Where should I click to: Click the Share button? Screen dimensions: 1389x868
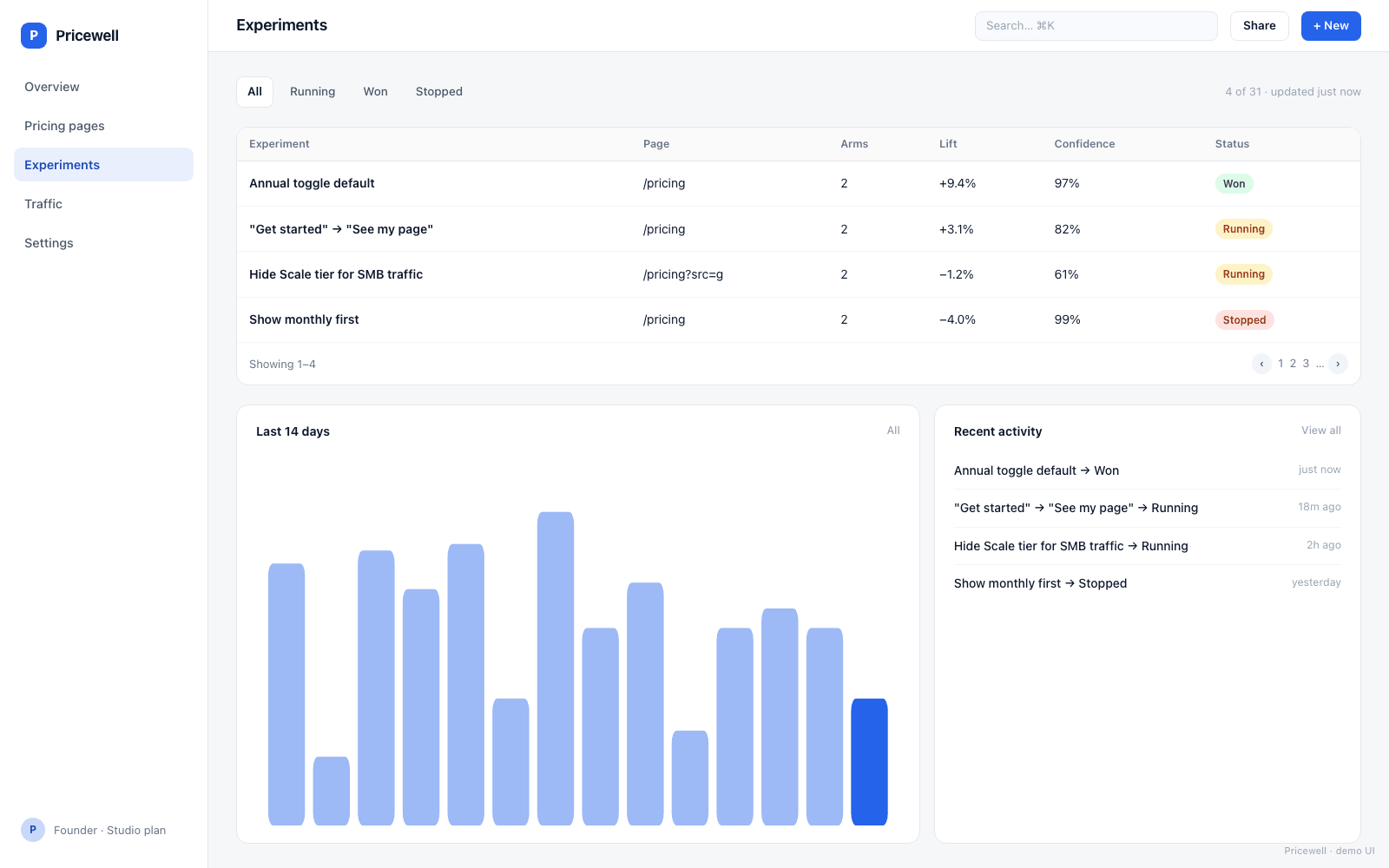point(1259,26)
